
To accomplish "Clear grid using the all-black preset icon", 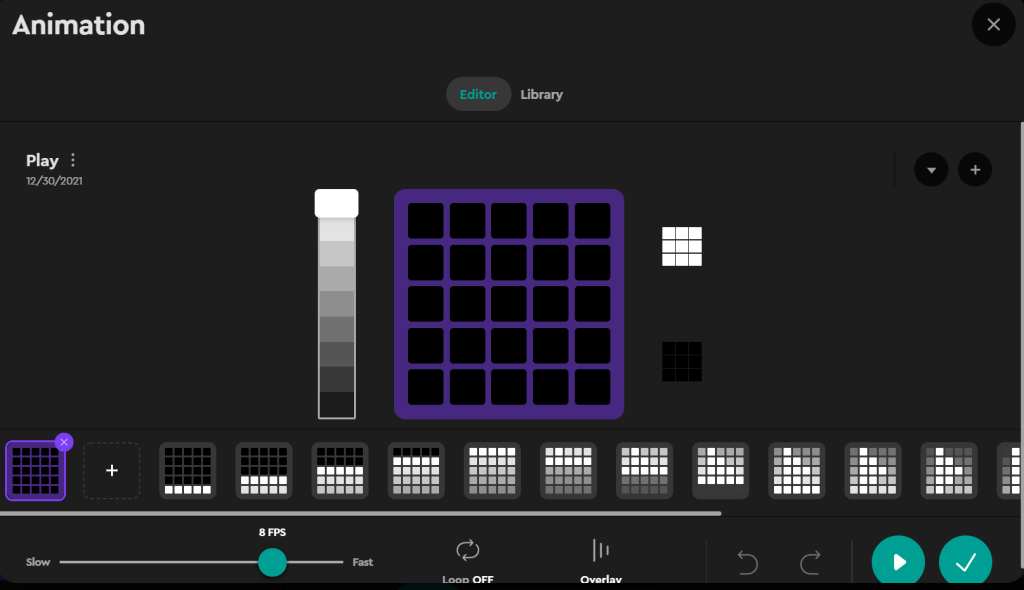I will [681, 361].
